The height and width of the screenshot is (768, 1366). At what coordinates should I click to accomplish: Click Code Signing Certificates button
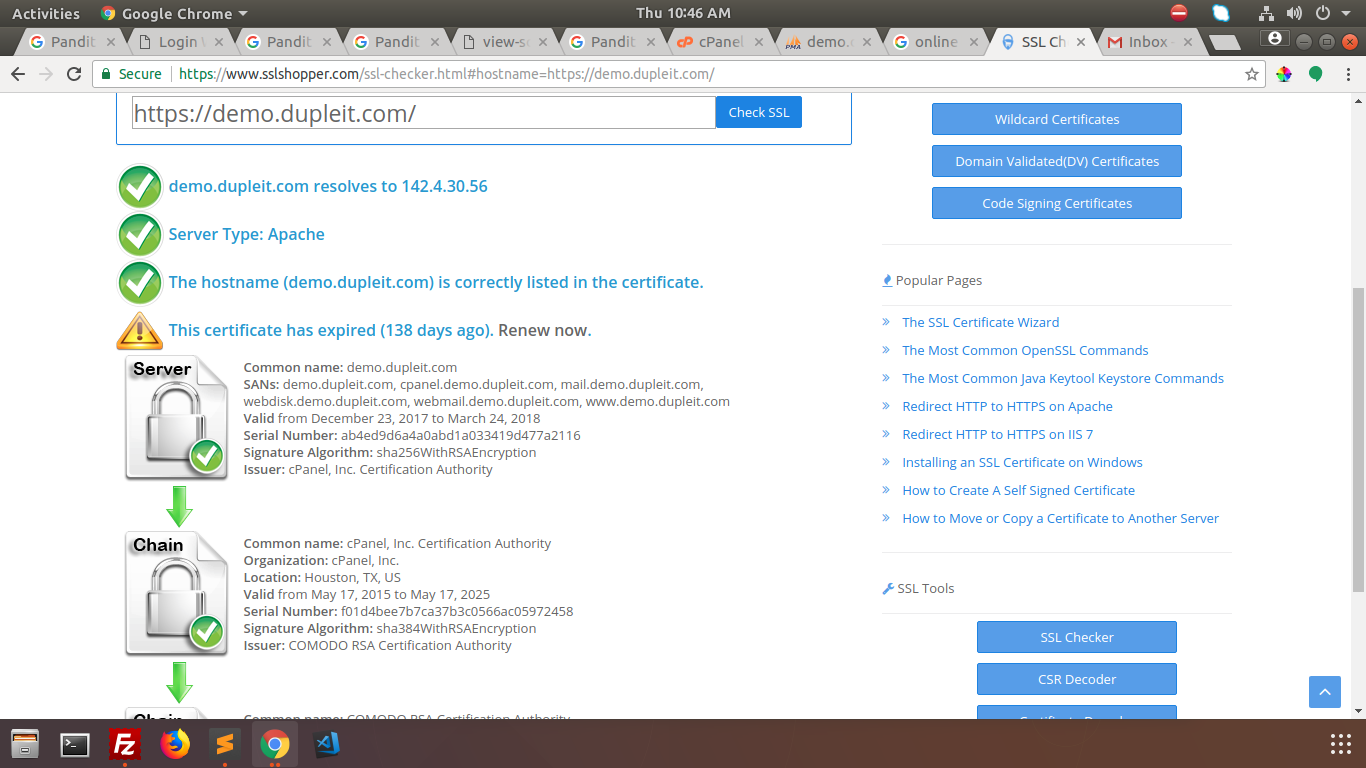pyautogui.click(x=1057, y=203)
